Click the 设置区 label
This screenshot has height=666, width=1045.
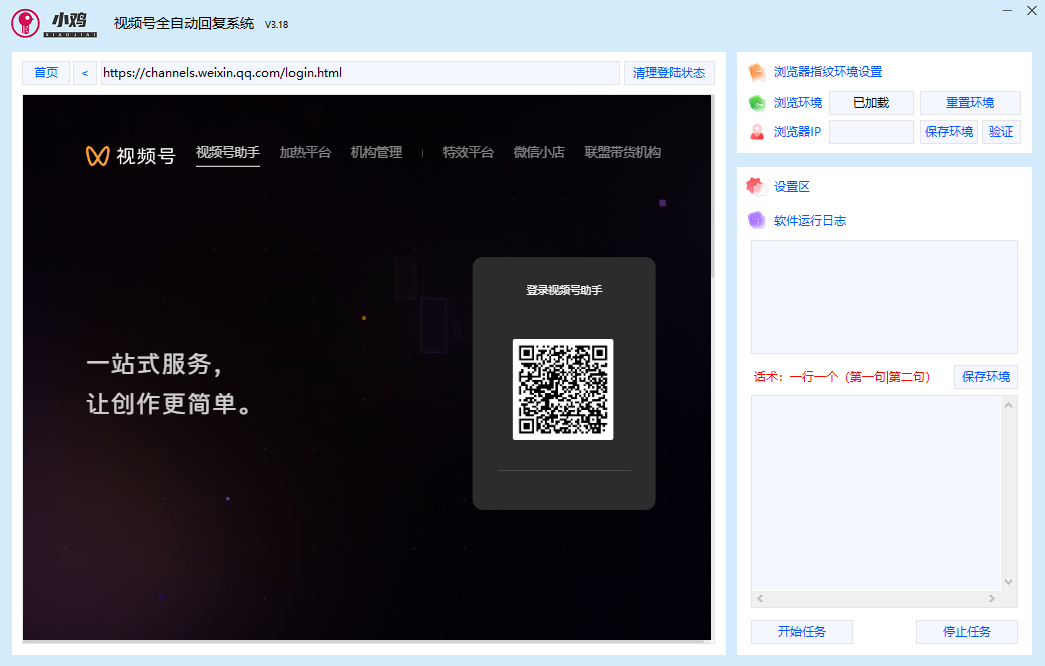[x=792, y=187]
